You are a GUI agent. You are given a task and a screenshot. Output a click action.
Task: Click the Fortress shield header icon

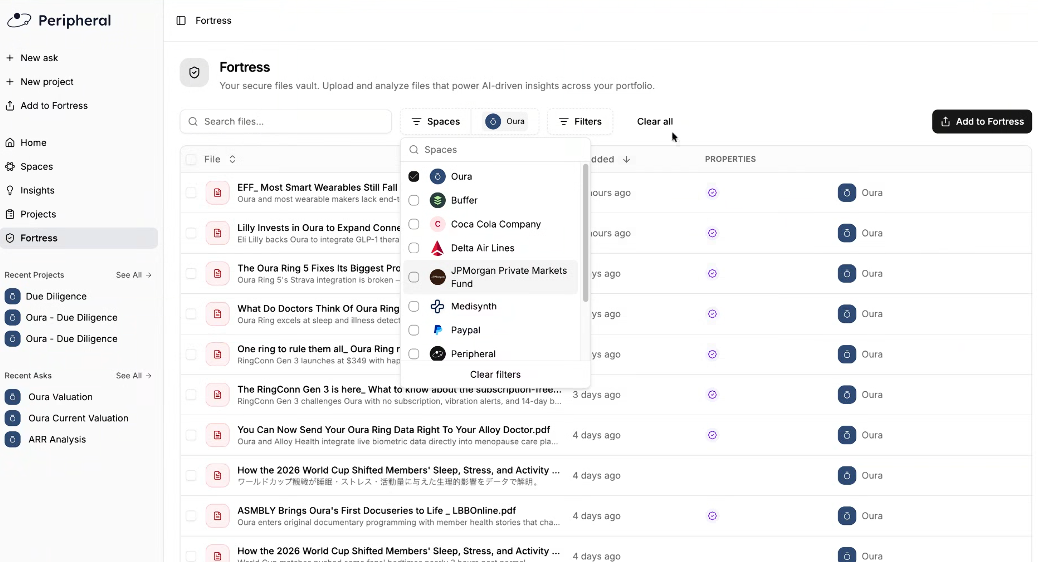click(x=194, y=73)
